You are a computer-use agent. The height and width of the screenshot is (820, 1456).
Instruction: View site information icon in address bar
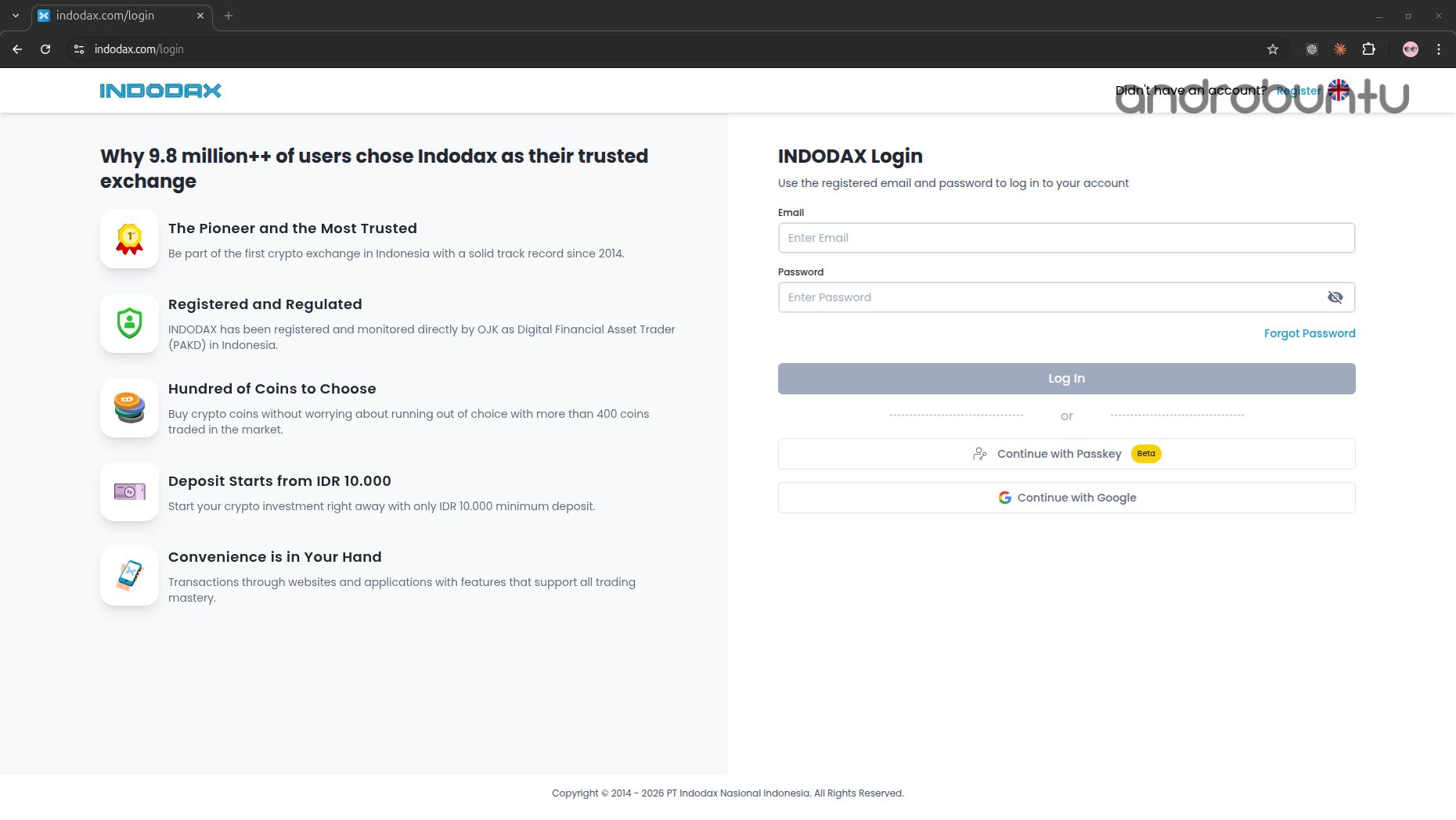(78, 49)
